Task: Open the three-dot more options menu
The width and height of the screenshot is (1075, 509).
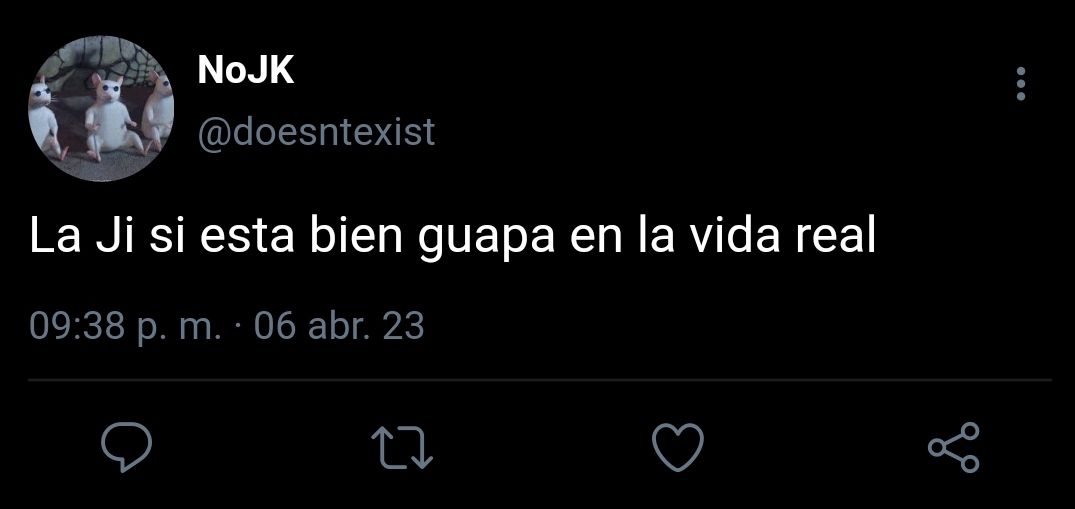Action: (1021, 84)
